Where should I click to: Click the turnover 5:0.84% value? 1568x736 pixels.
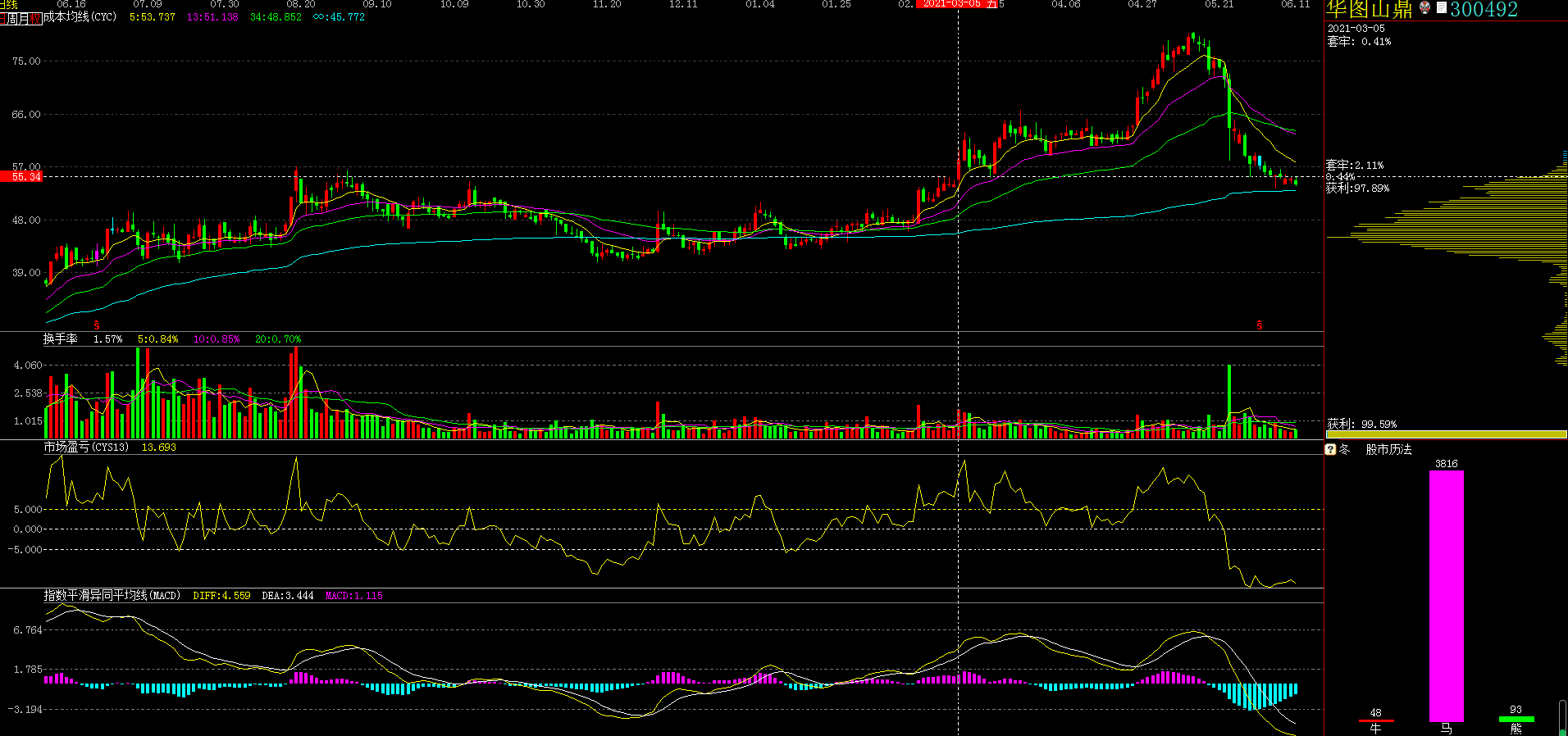pos(158,338)
